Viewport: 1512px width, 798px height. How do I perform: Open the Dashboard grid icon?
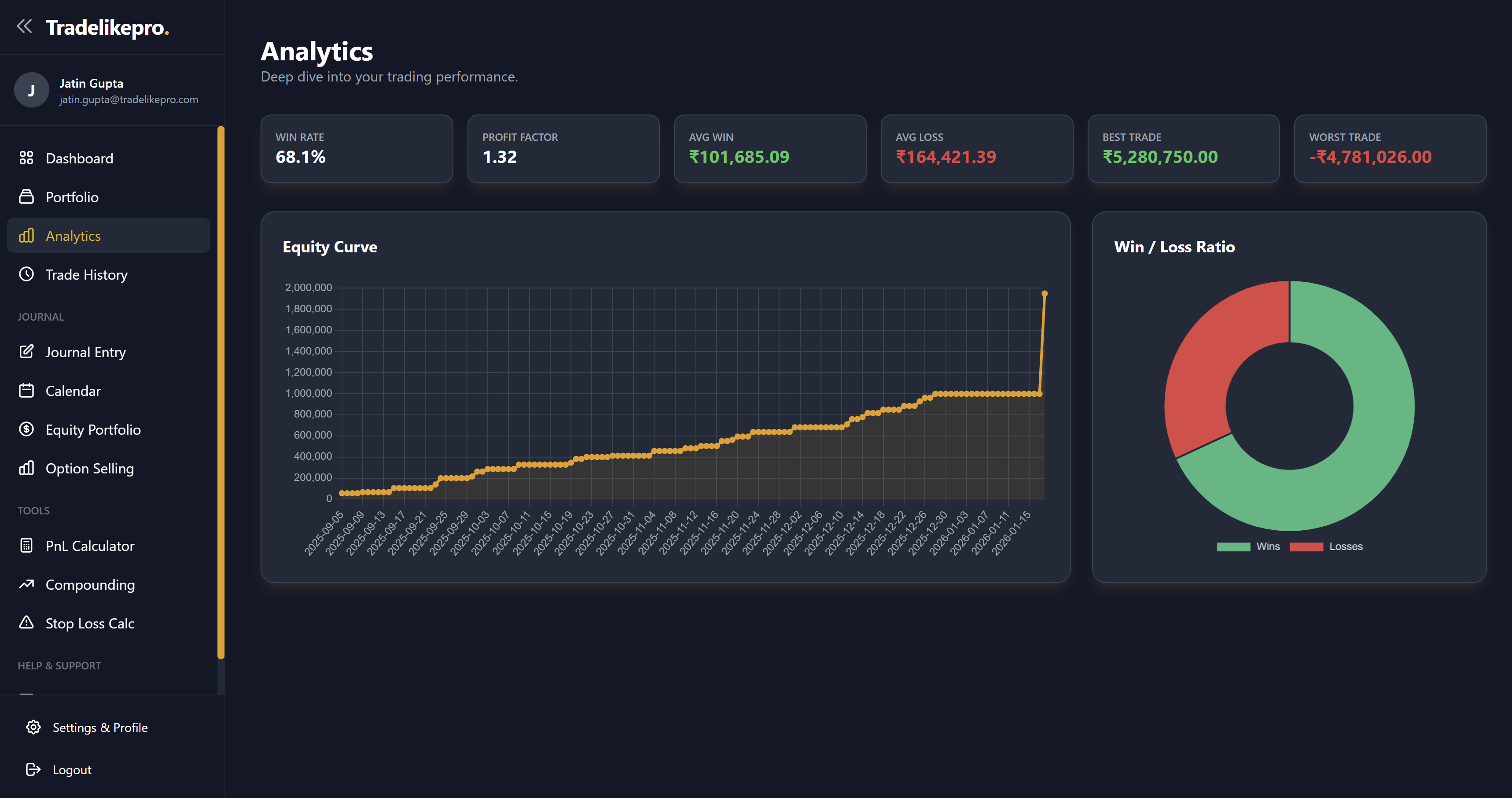click(27, 157)
